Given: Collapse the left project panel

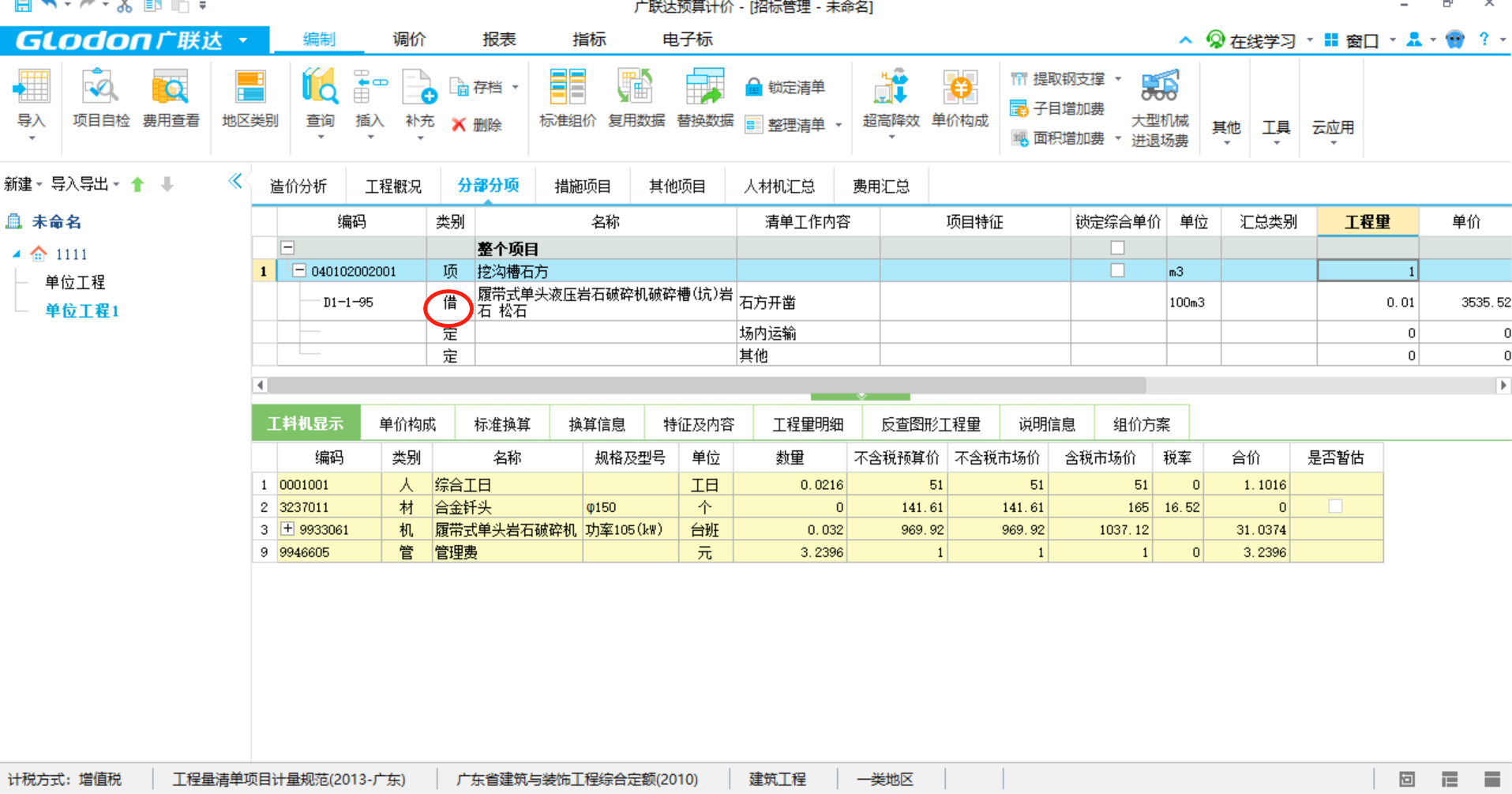Looking at the screenshot, I should pyautogui.click(x=235, y=182).
